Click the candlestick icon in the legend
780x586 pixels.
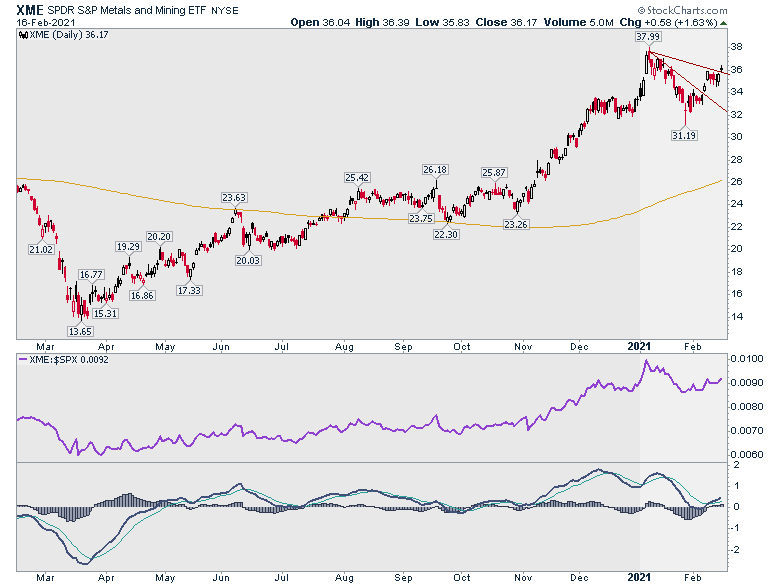click(x=23, y=35)
